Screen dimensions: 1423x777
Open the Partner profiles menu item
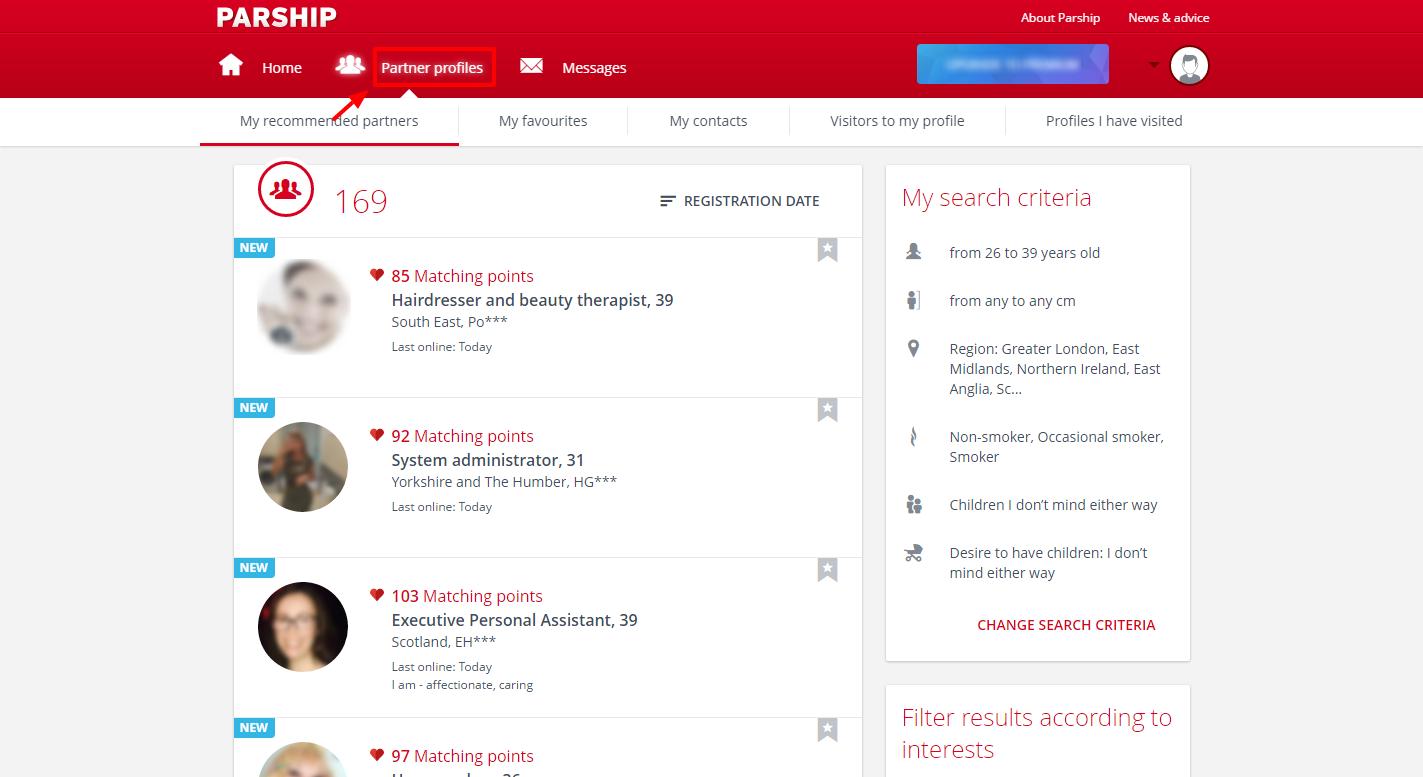(432, 68)
